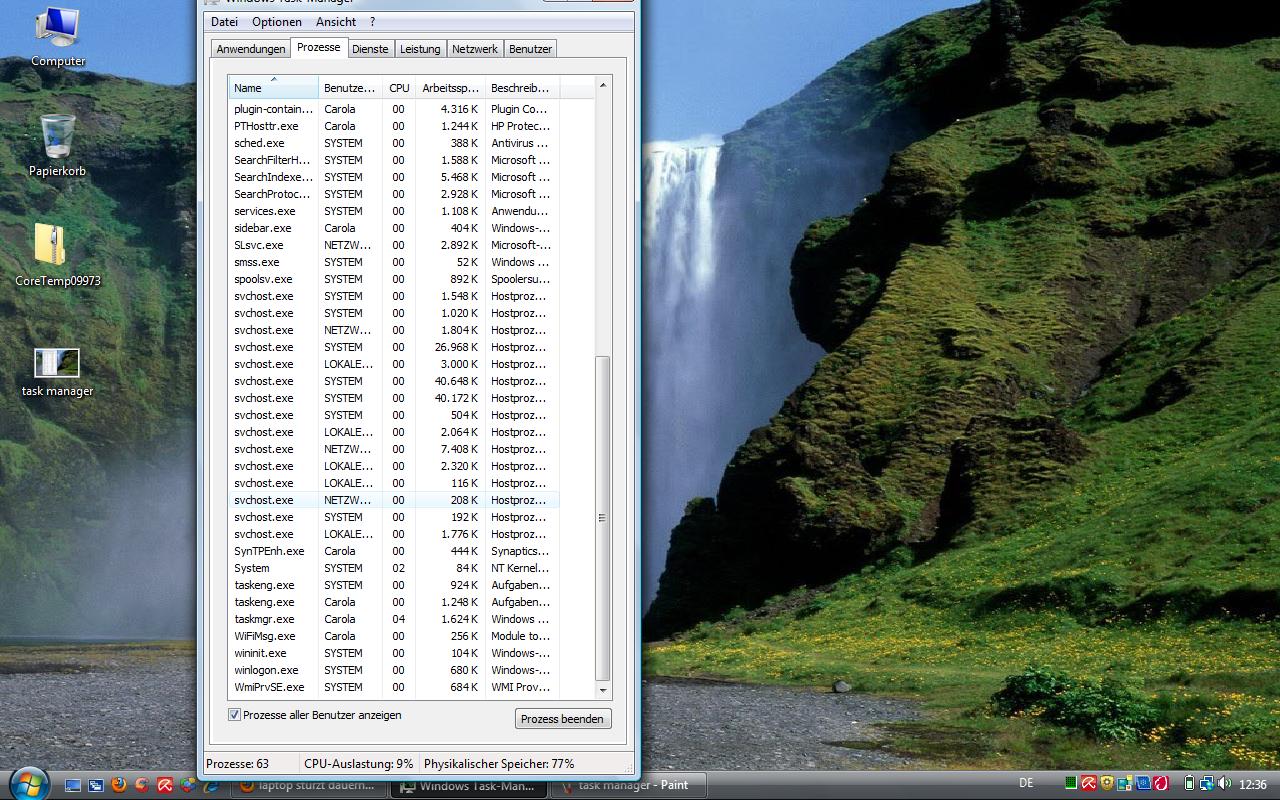Select the sched.exe process row
Viewport: 1280px width, 800px height.
(x=393, y=143)
